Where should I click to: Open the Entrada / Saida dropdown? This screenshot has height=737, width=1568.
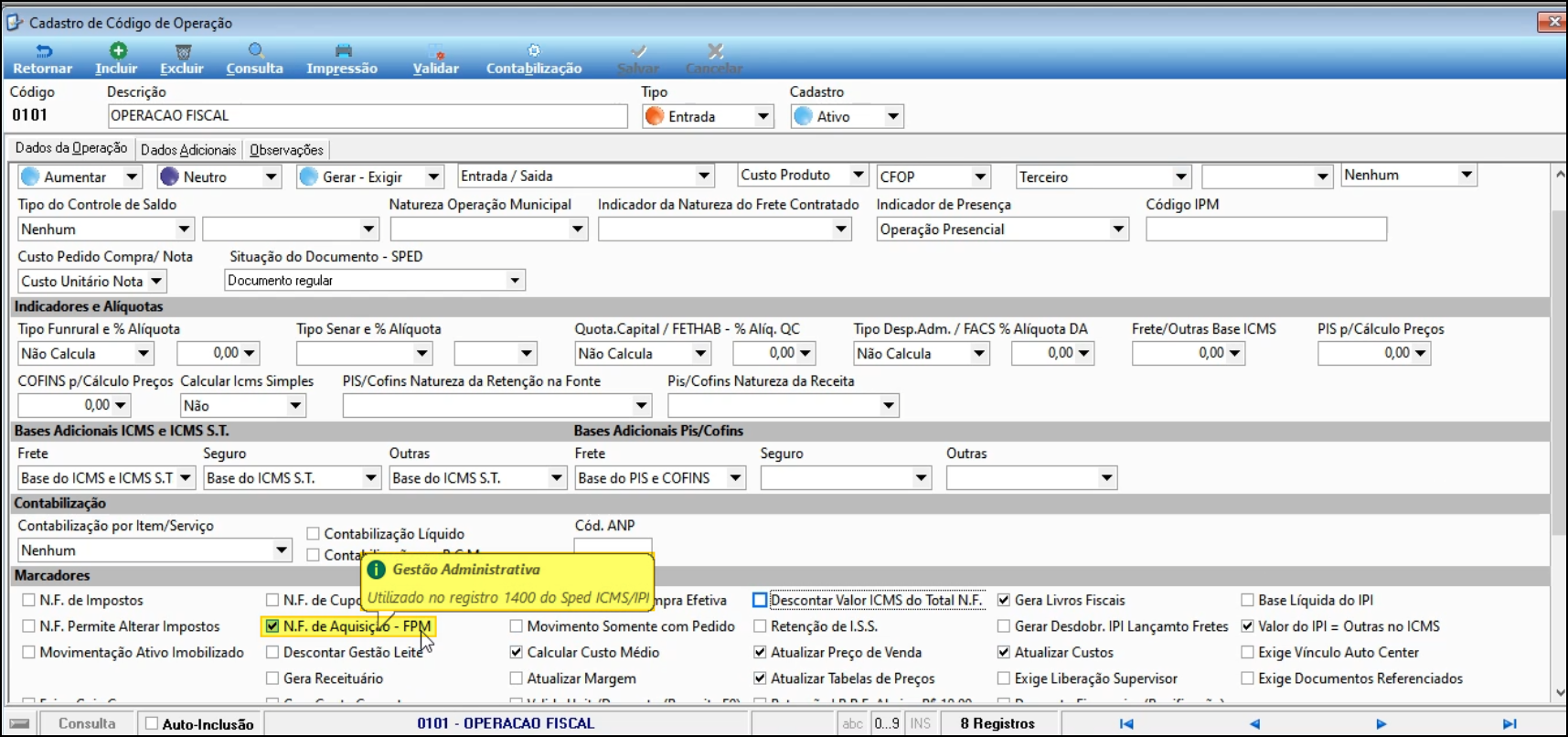tap(703, 176)
